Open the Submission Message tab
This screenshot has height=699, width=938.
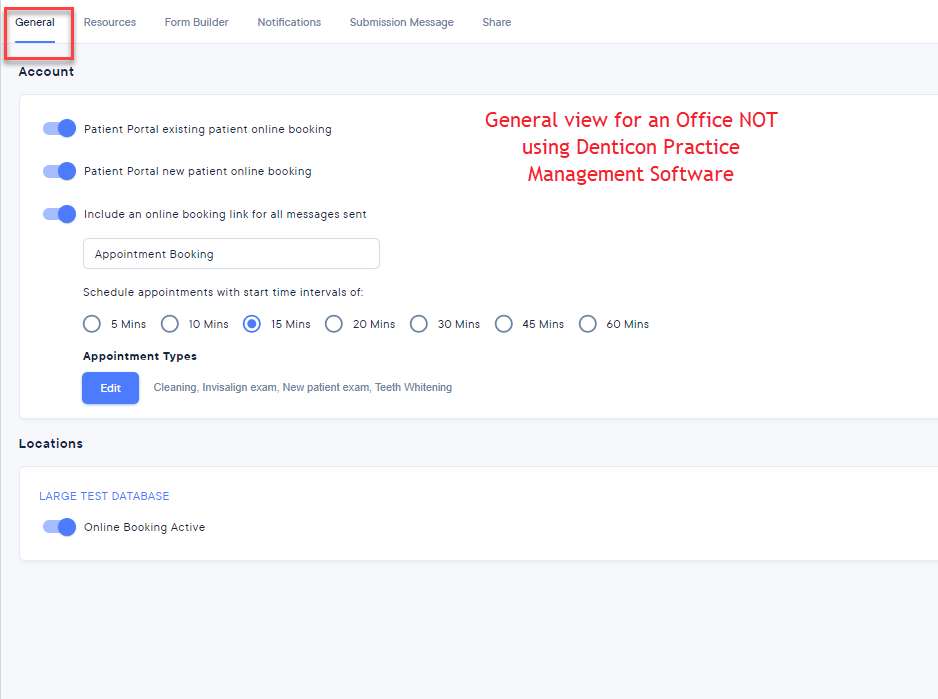[401, 22]
